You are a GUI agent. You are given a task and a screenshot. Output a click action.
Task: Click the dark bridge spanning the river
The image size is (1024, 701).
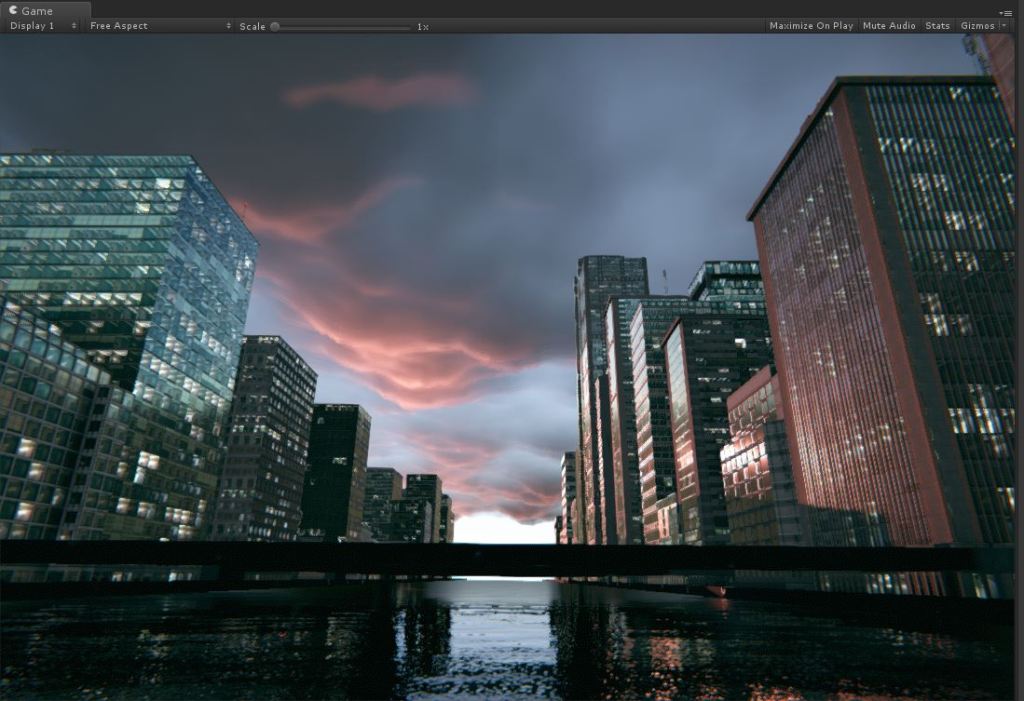click(500, 559)
